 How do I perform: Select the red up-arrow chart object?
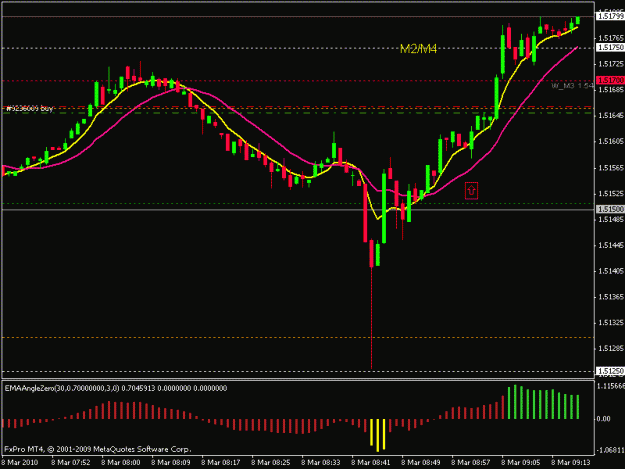472,191
